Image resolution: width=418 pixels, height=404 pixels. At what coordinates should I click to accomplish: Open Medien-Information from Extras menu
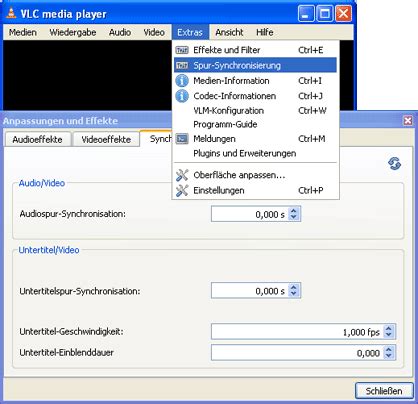(255, 81)
